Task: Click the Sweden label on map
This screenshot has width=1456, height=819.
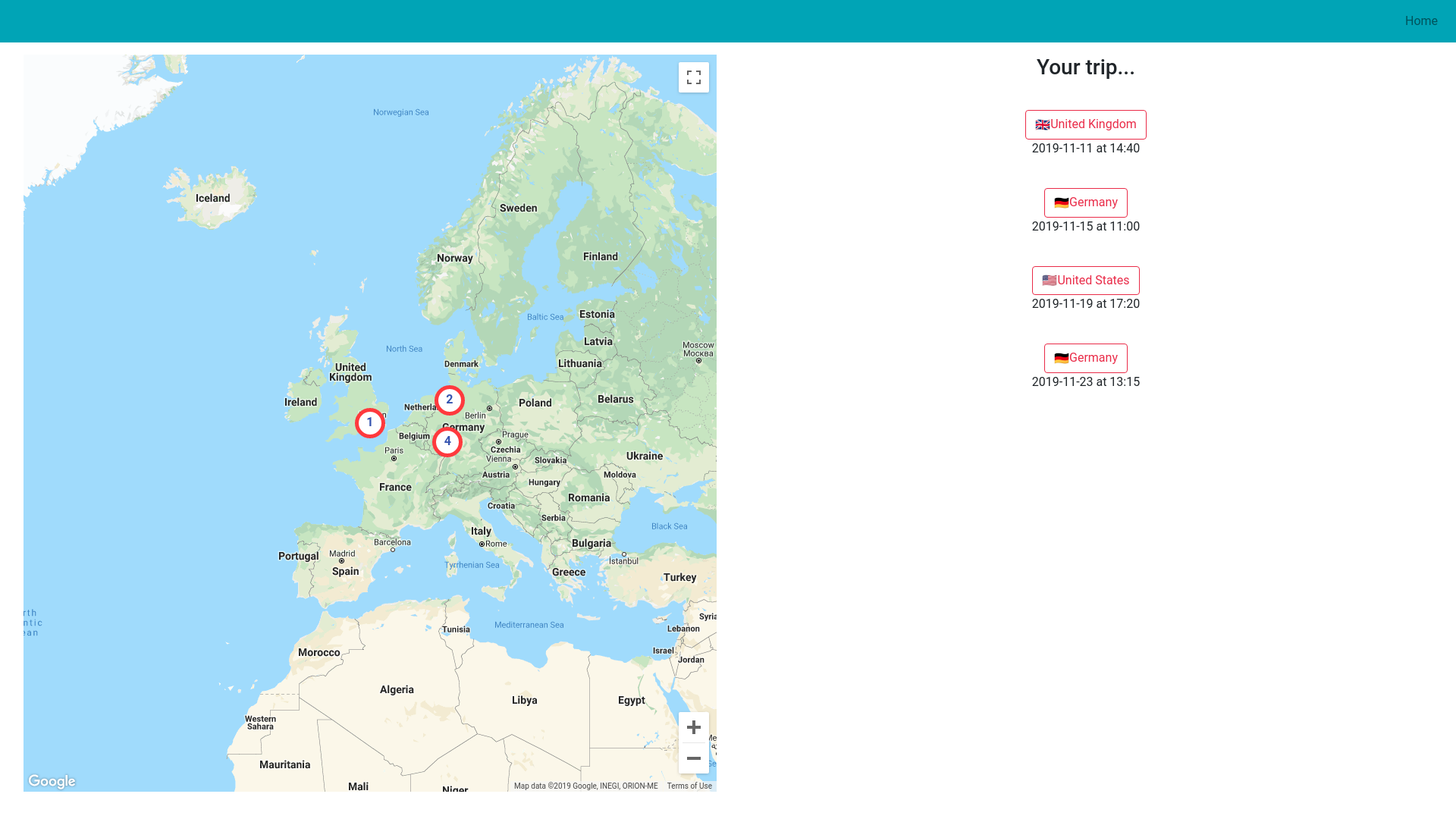Action: pyautogui.click(x=518, y=209)
